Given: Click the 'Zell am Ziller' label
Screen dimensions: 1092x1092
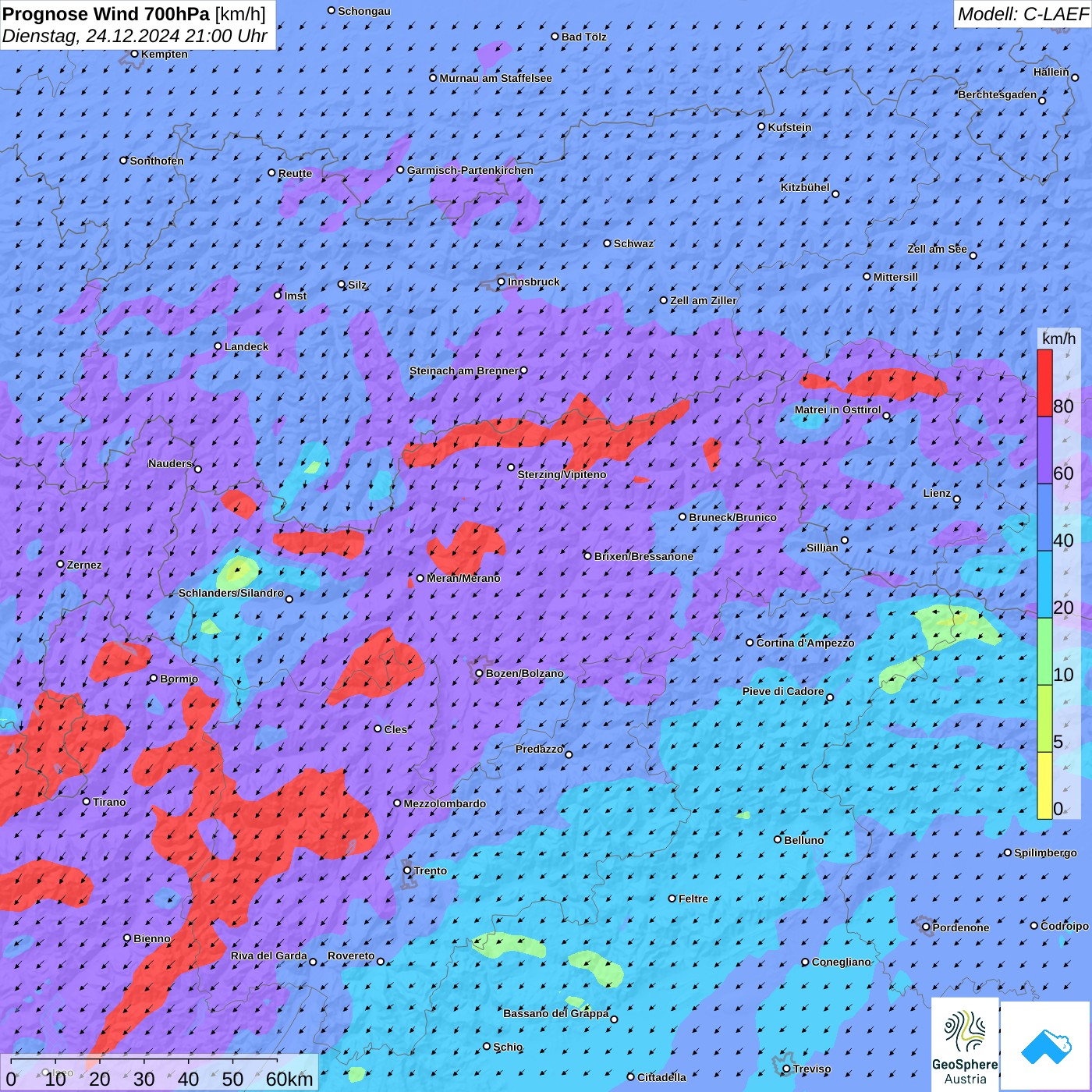Looking at the screenshot, I should [704, 300].
